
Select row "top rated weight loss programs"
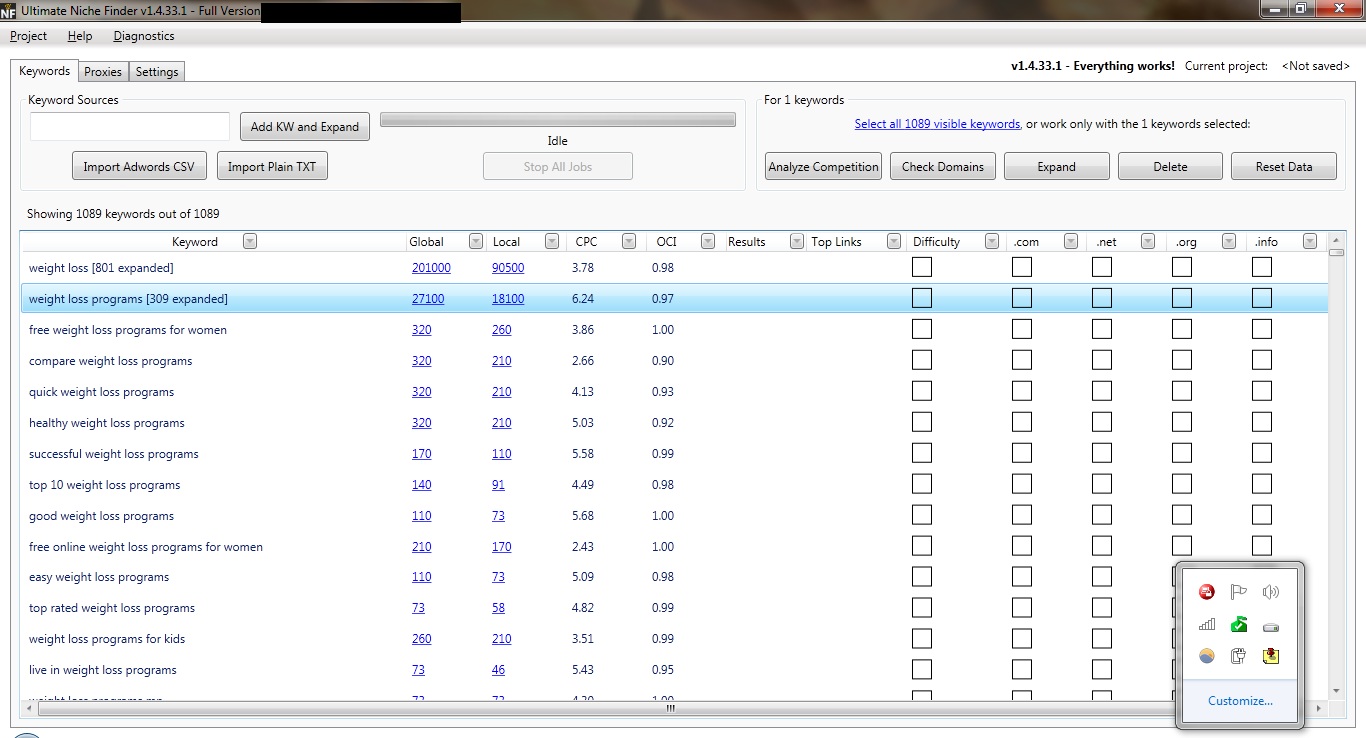pos(674,608)
